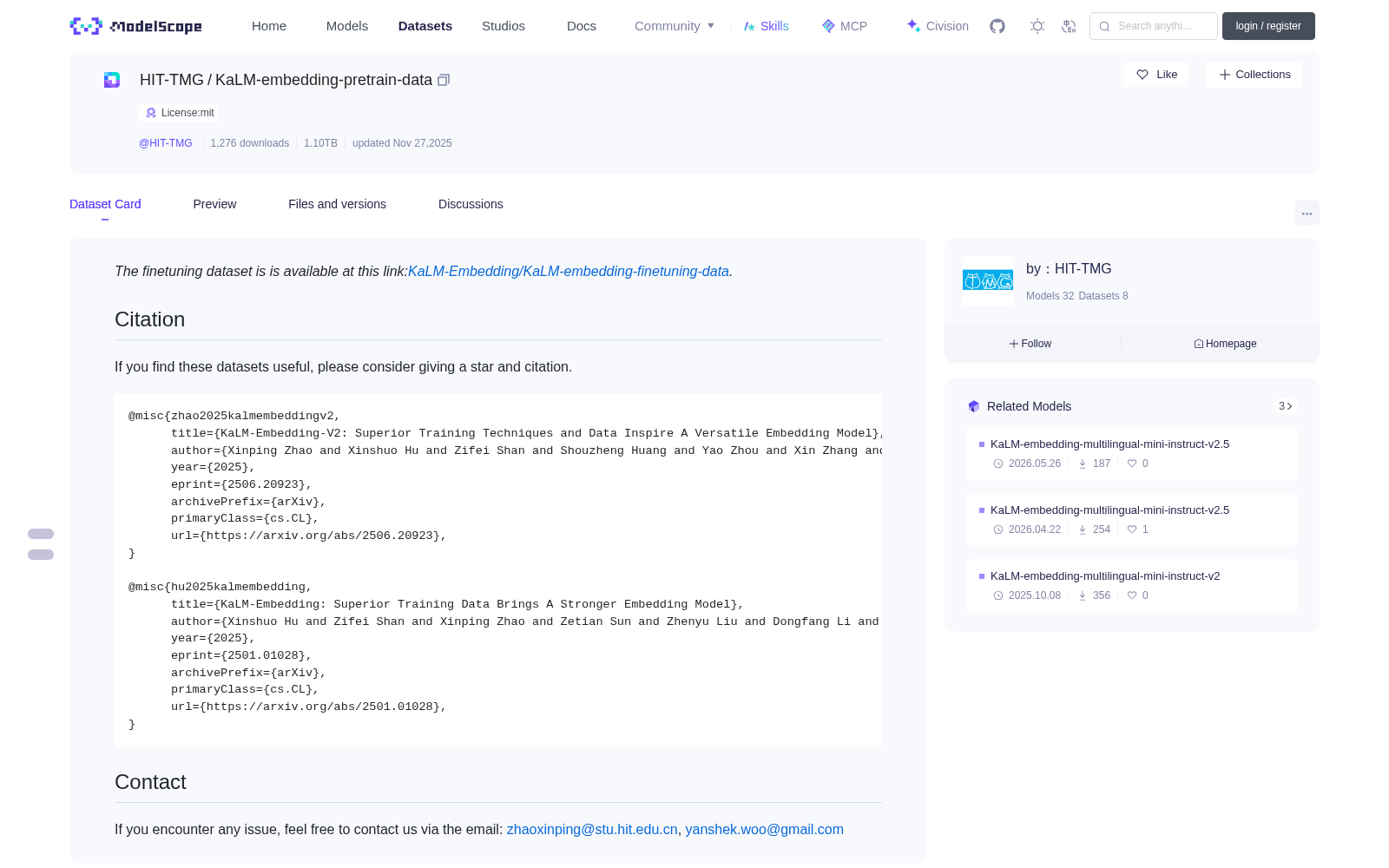Image resolution: width=1389 pixels, height=868 pixels.
Task: Go to Datasets in navigation
Action: [425, 26]
